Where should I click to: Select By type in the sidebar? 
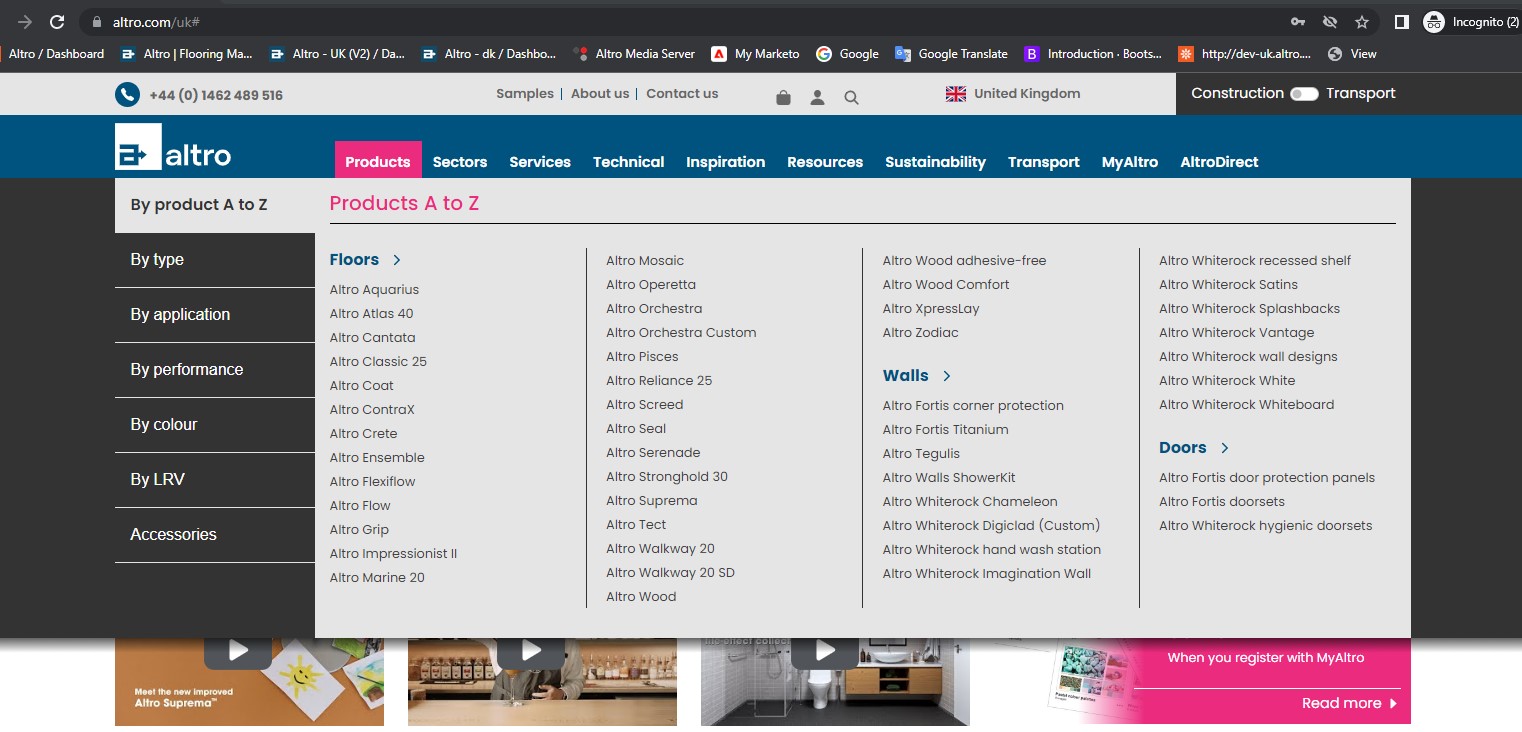coord(156,259)
